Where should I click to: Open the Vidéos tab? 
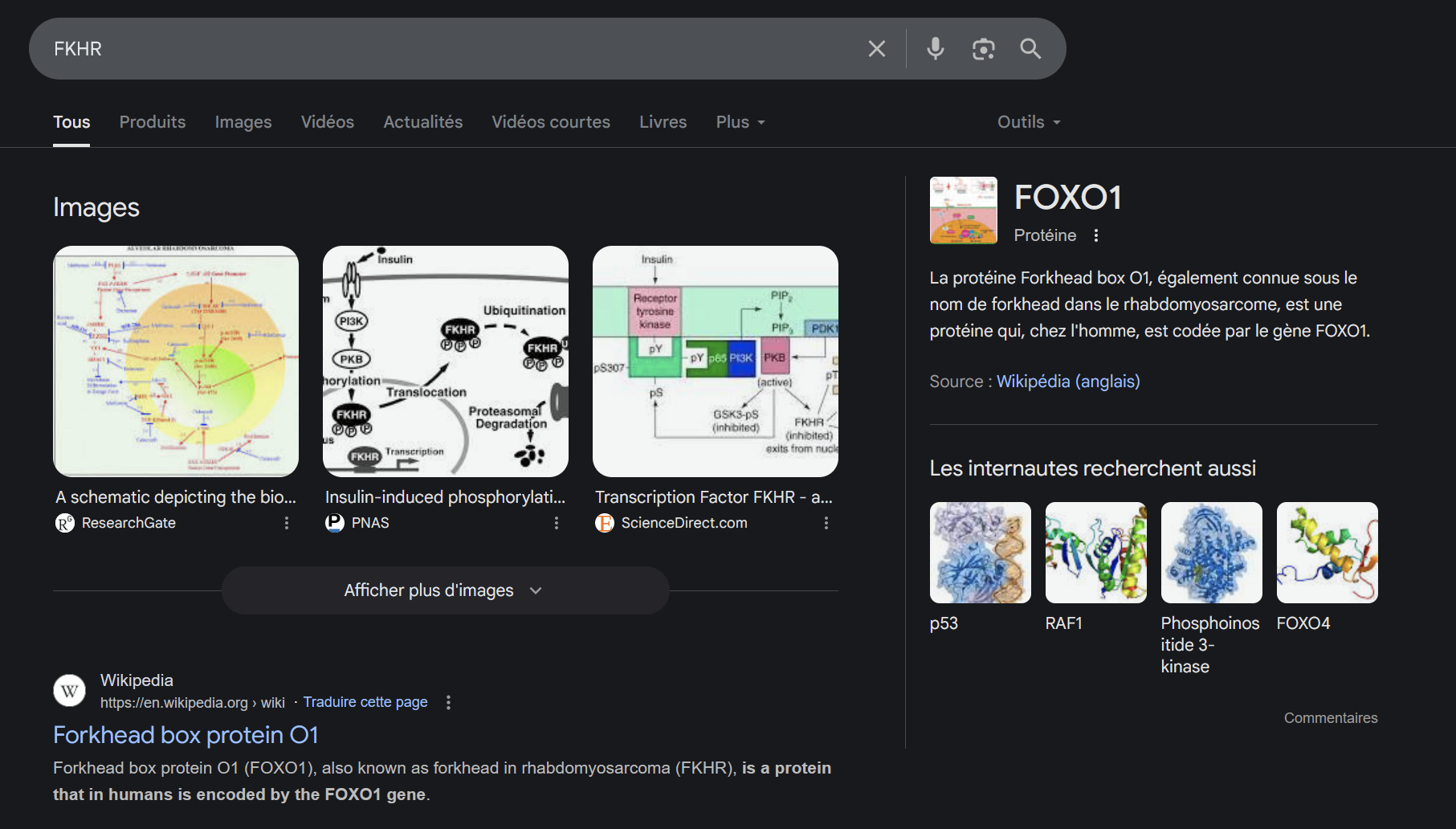(x=328, y=122)
